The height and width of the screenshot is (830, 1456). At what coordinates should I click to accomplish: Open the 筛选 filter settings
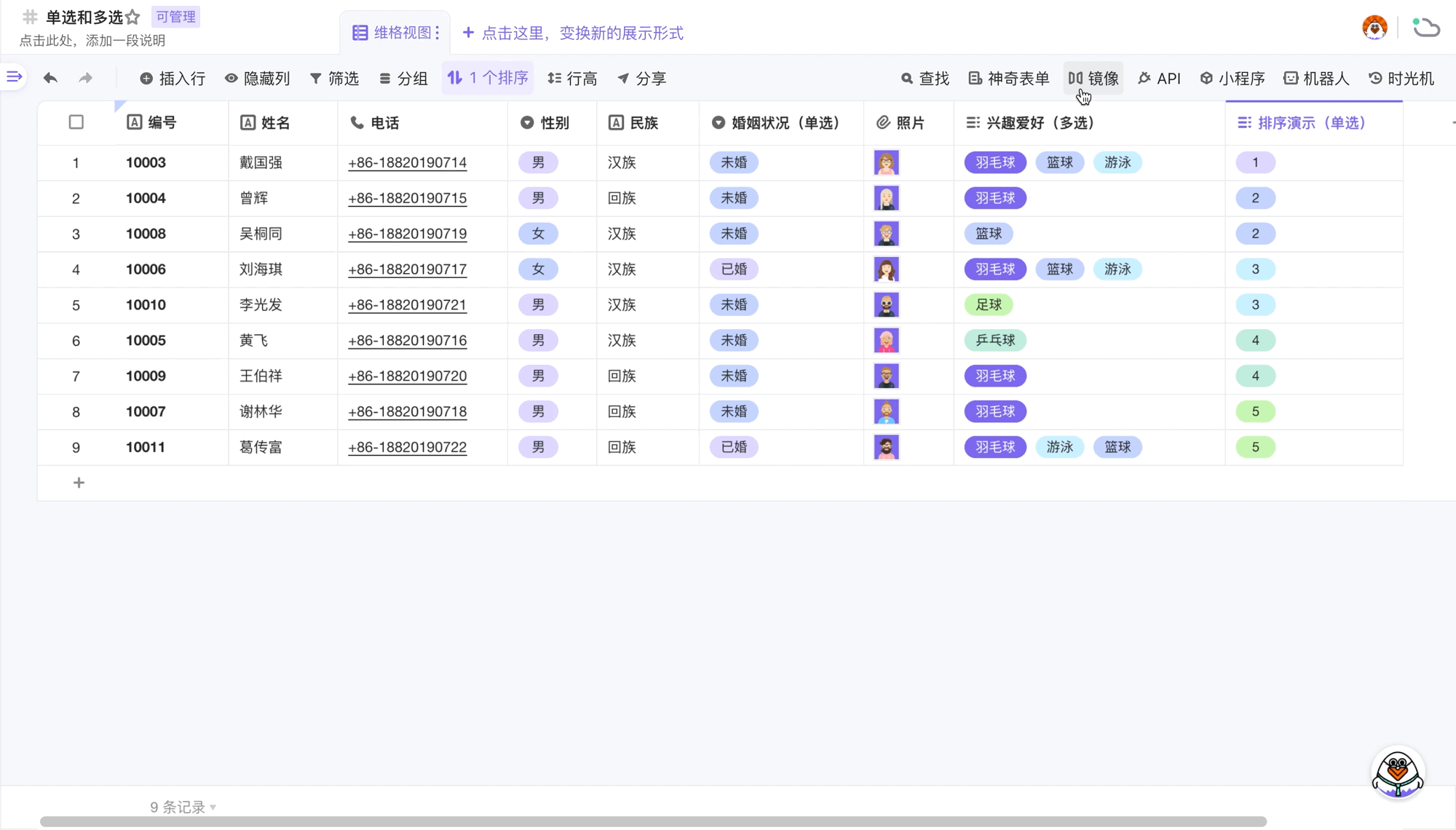(x=334, y=79)
